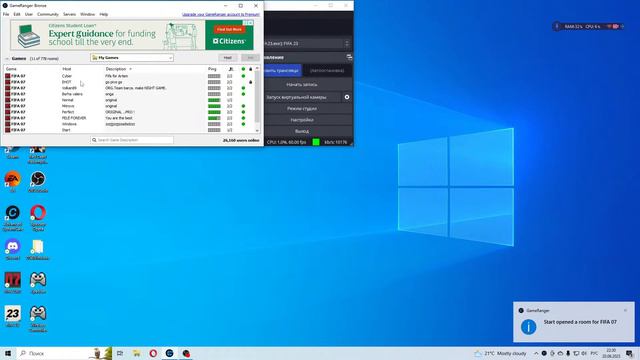Open the User menu in GameRanger
The height and width of the screenshot is (360, 640).
pos(29,14)
